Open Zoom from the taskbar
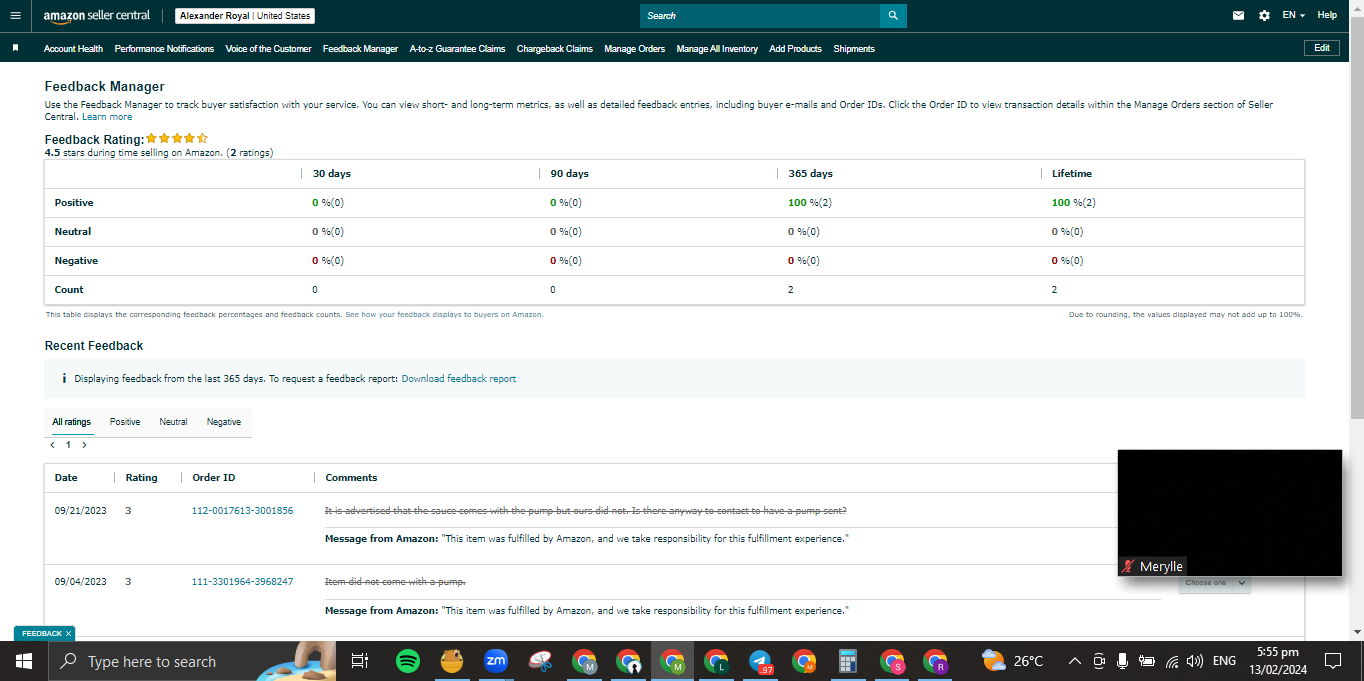Screen dimensions: 1364x681 [x=495, y=661]
